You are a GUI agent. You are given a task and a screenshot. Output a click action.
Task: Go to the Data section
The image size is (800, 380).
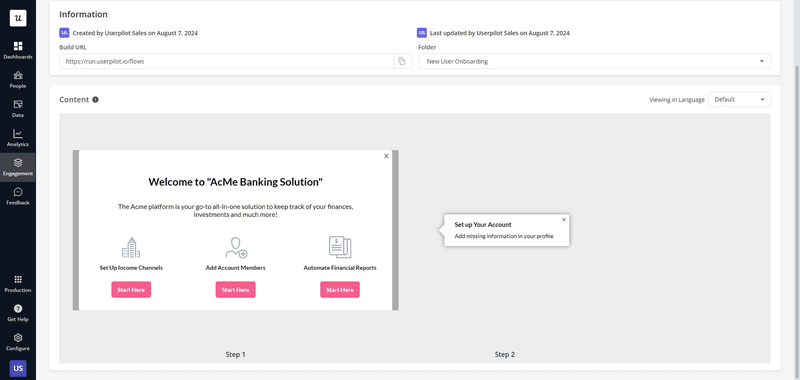(x=18, y=109)
